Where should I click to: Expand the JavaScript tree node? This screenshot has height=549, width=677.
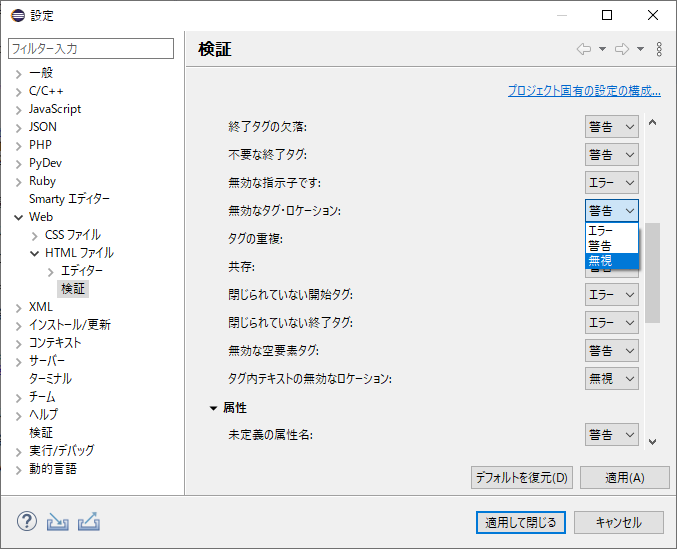(19, 110)
